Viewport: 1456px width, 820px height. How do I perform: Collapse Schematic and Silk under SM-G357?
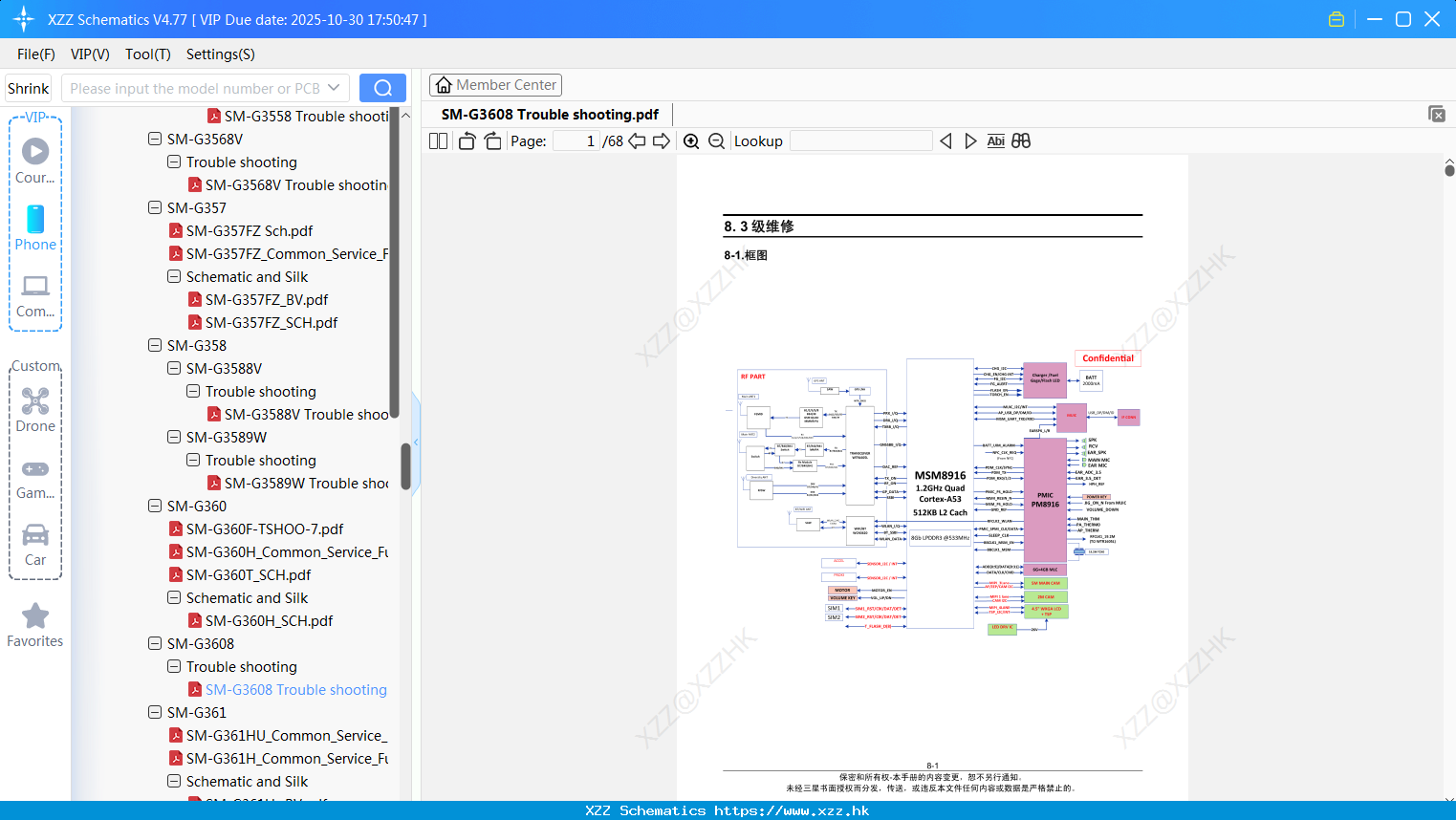[x=174, y=277]
